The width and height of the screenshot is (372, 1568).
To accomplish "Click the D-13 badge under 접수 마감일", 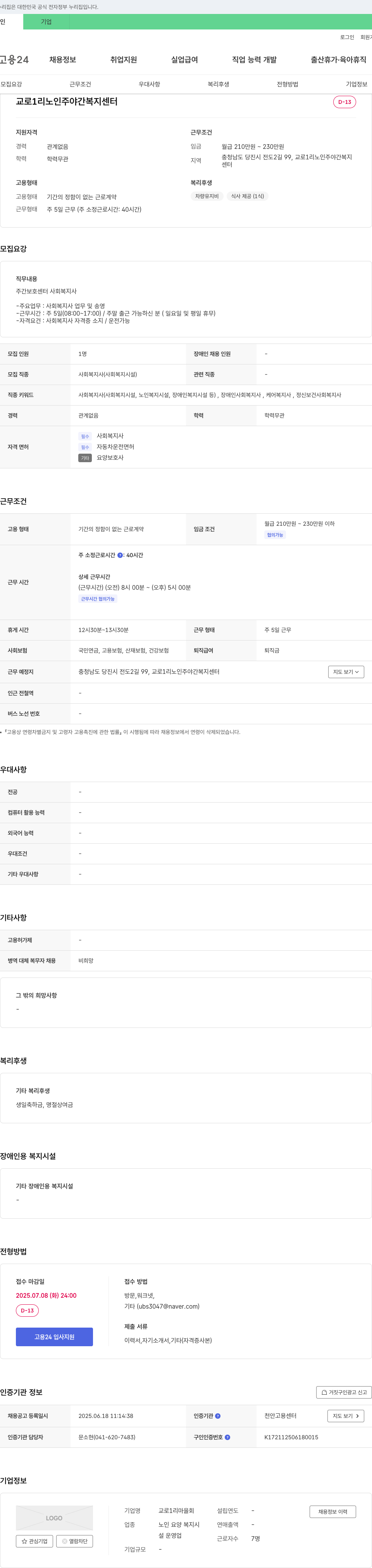I will pyautogui.click(x=28, y=1311).
